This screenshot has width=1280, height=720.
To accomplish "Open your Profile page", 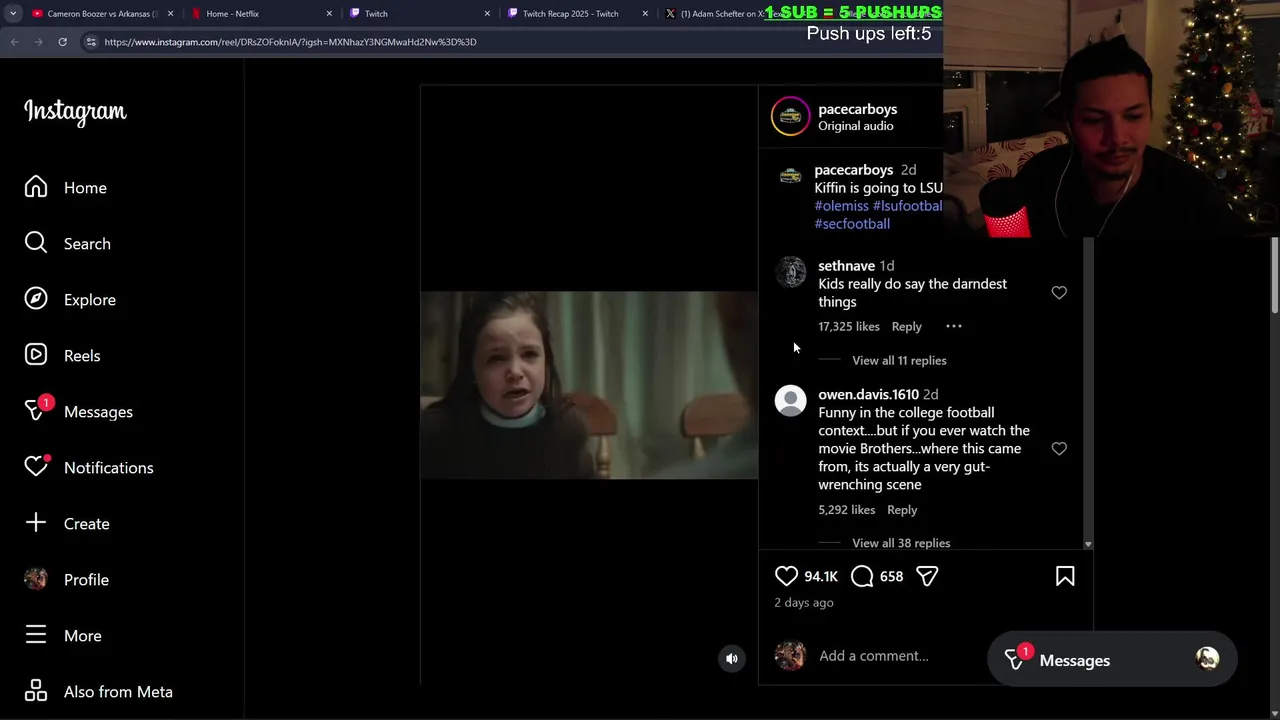I will click(x=67, y=580).
